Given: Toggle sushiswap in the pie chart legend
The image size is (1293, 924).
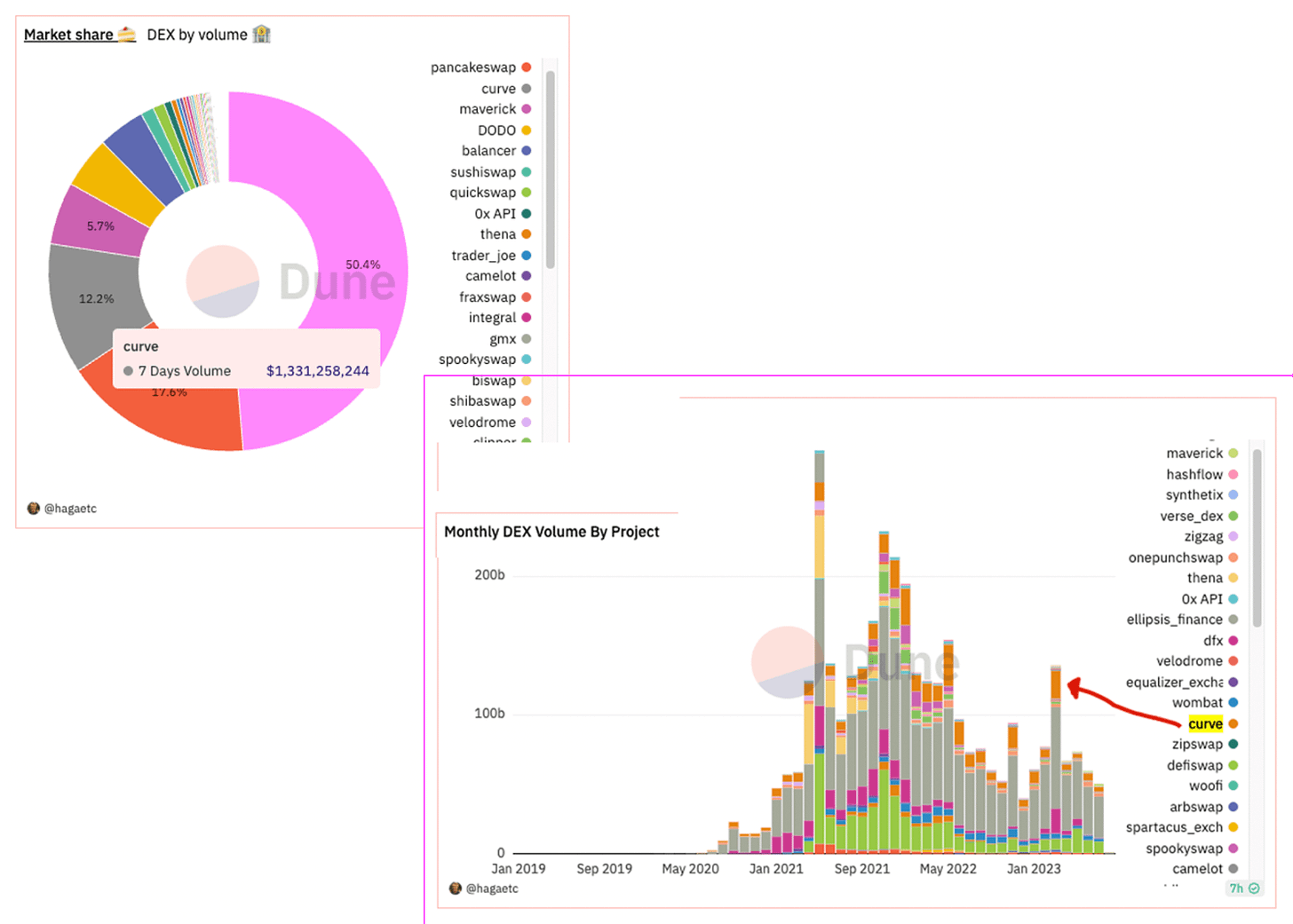Looking at the screenshot, I should tap(491, 172).
